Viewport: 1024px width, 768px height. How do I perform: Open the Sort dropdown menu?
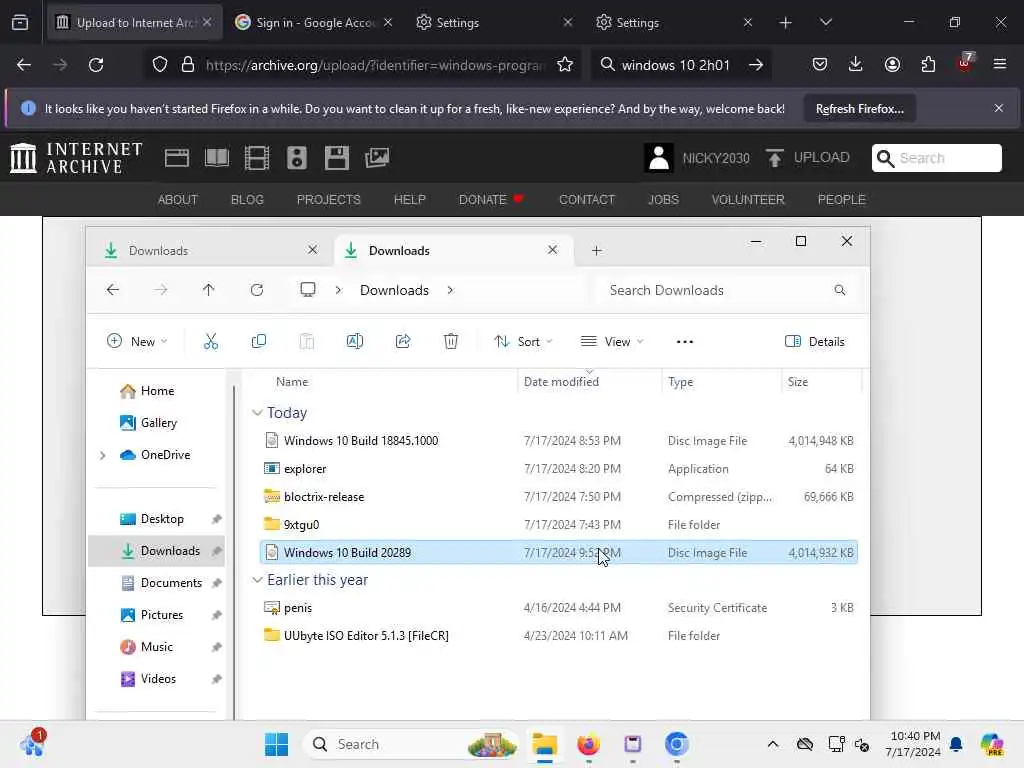click(x=523, y=342)
